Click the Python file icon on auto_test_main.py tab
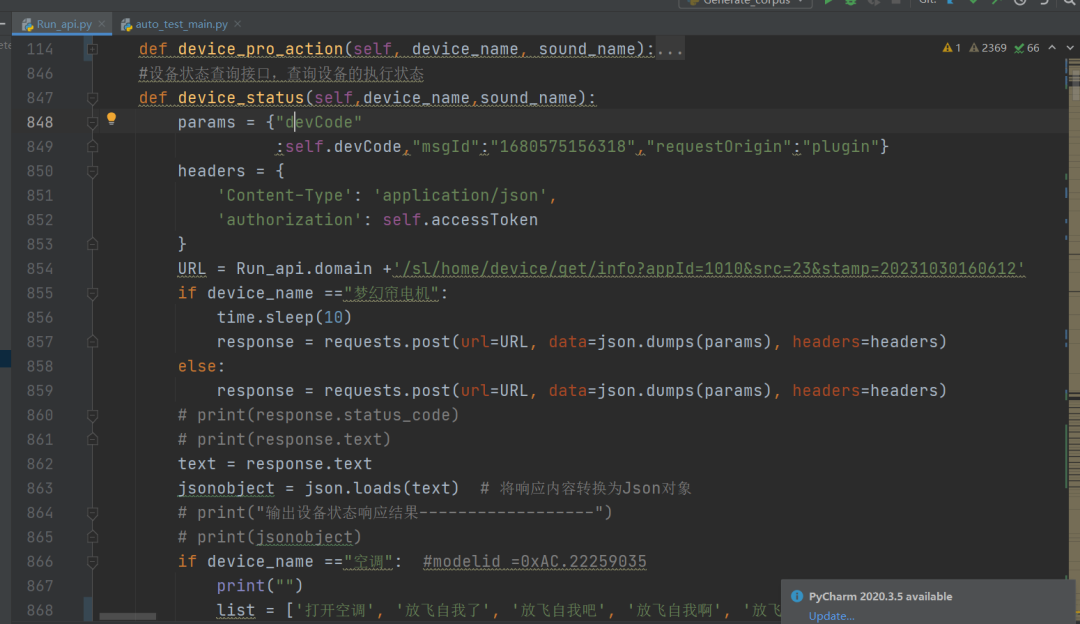The height and width of the screenshot is (624, 1080). click(x=126, y=24)
